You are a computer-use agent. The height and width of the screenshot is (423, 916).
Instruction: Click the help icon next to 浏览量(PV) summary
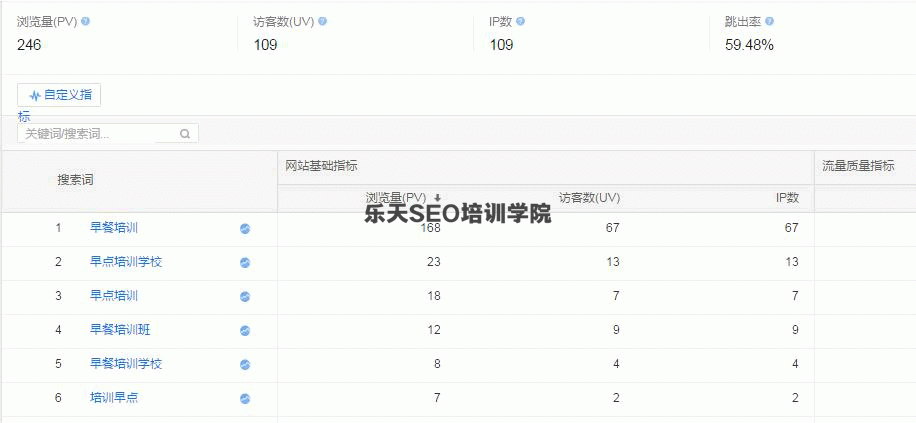coord(86,22)
